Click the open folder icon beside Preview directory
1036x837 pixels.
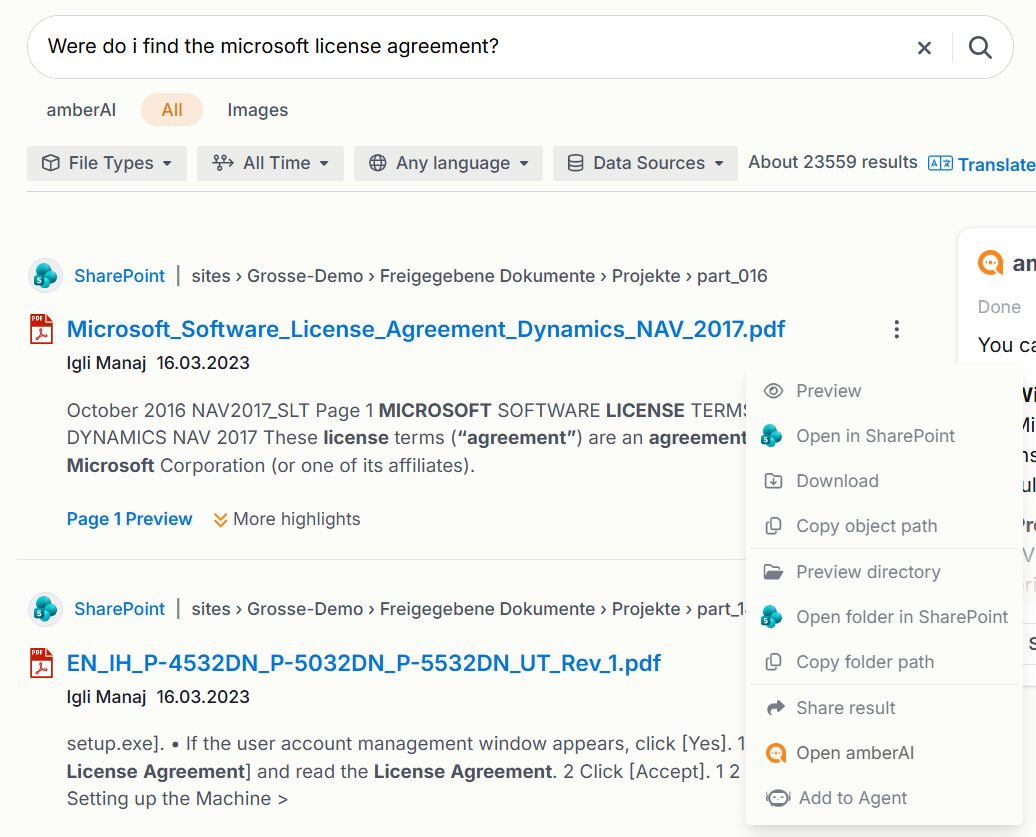pyautogui.click(x=773, y=572)
